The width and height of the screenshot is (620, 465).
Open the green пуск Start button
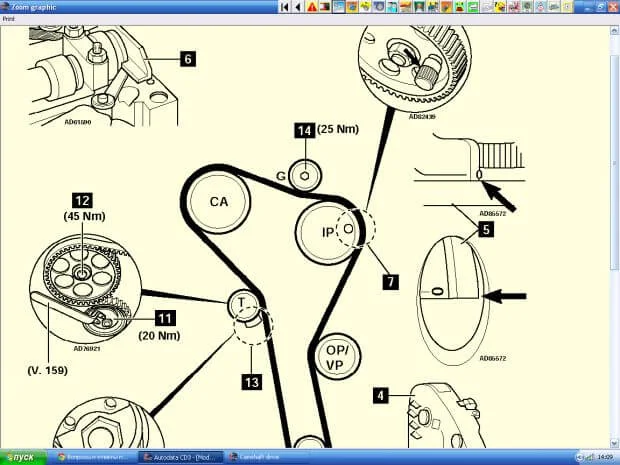pyautogui.click(x=24, y=457)
